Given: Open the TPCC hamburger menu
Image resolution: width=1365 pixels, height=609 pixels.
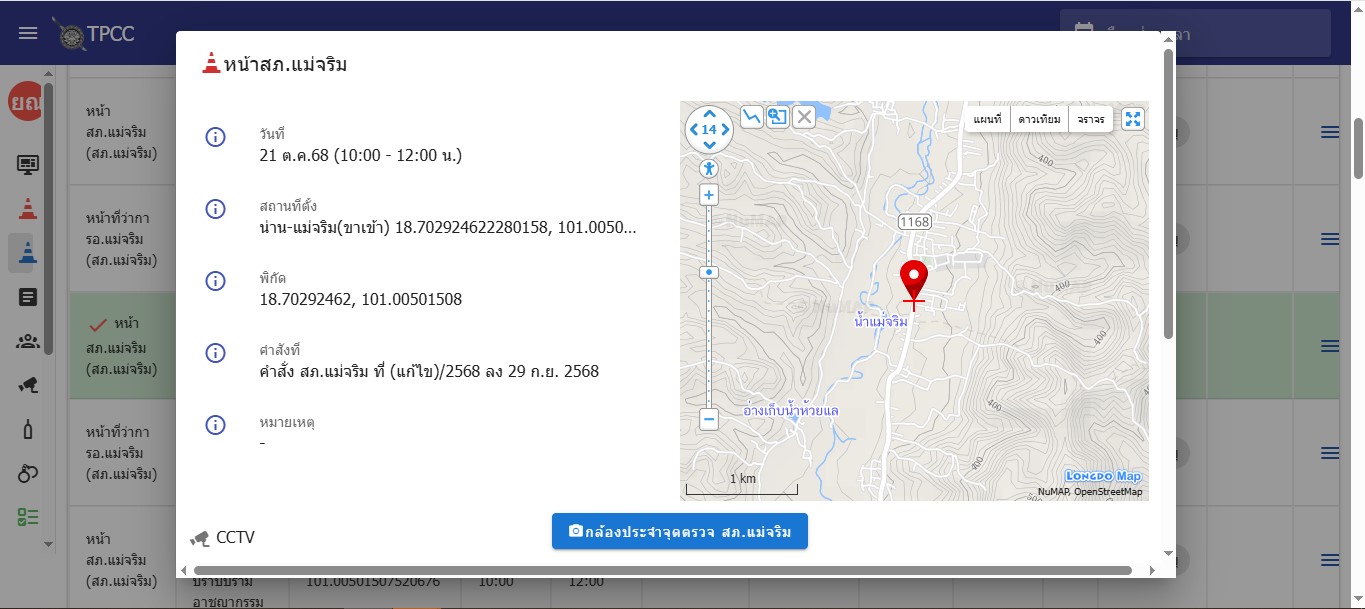Looking at the screenshot, I should point(28,33).
